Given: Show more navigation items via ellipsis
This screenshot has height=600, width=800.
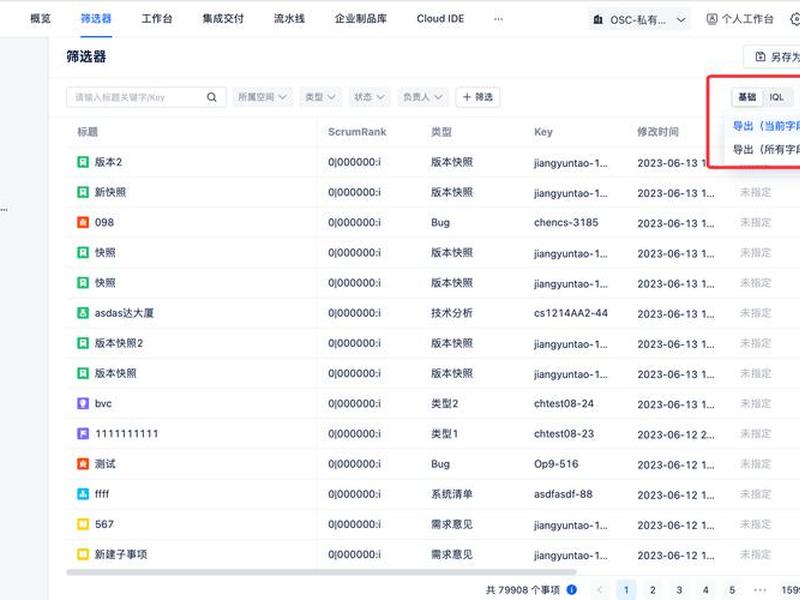Looking at the screenshot, I should pyautogui.click(x=498, y=19).
